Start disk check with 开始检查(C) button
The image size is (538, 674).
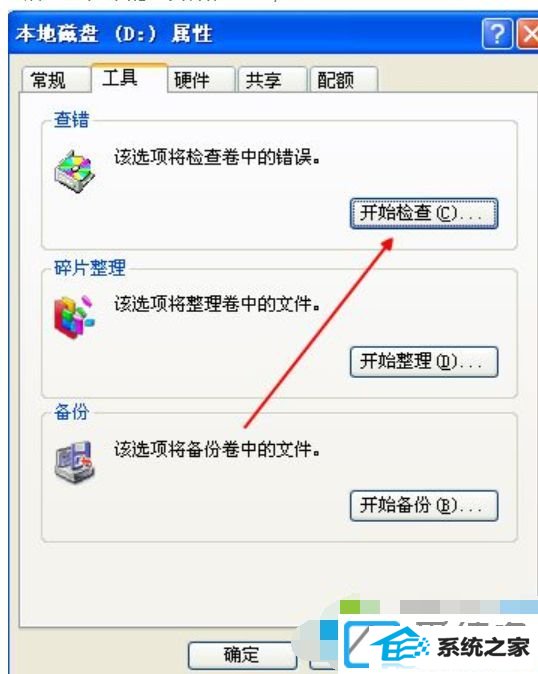tap(424, 213)
